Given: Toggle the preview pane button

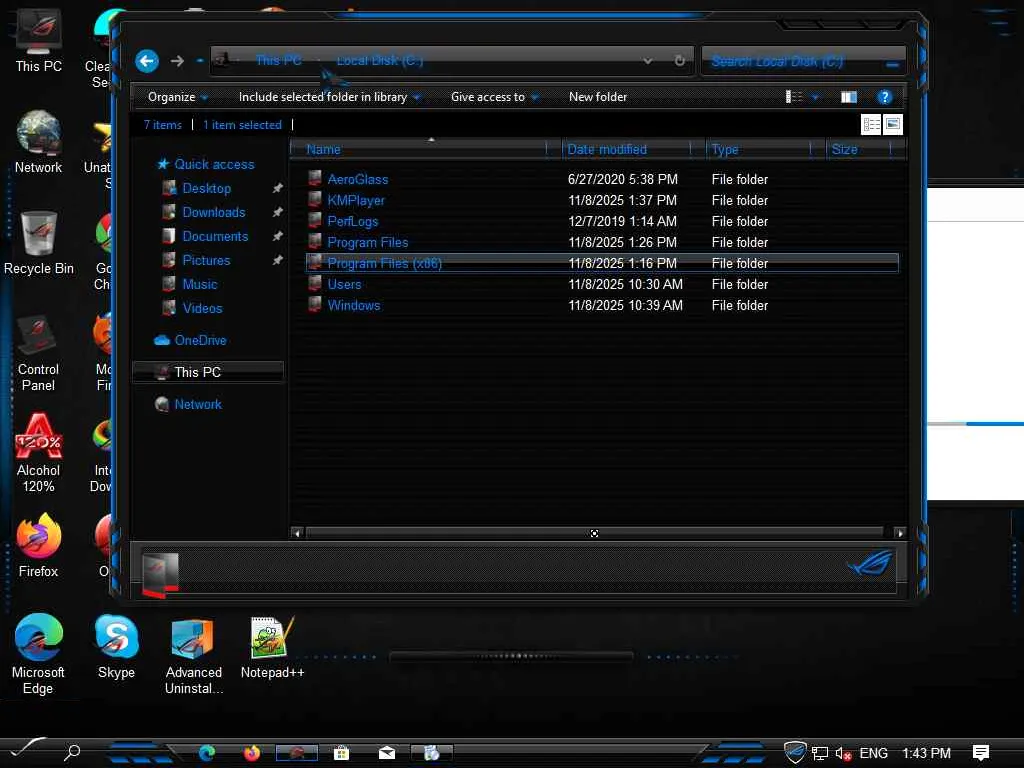Looking at the screenshot, I should click(848, 97).
